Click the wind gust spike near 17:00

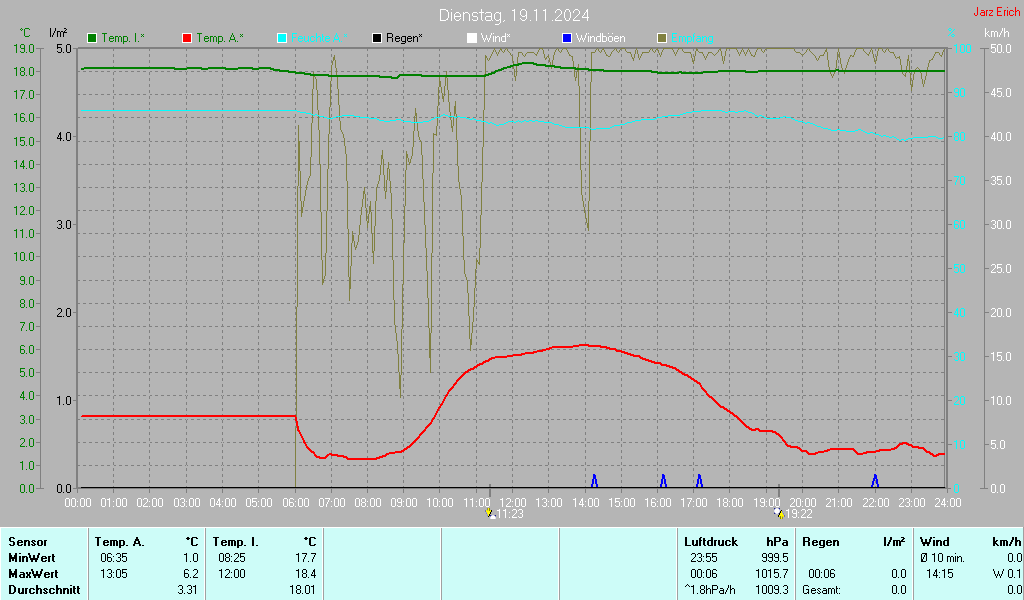(699, 481)
